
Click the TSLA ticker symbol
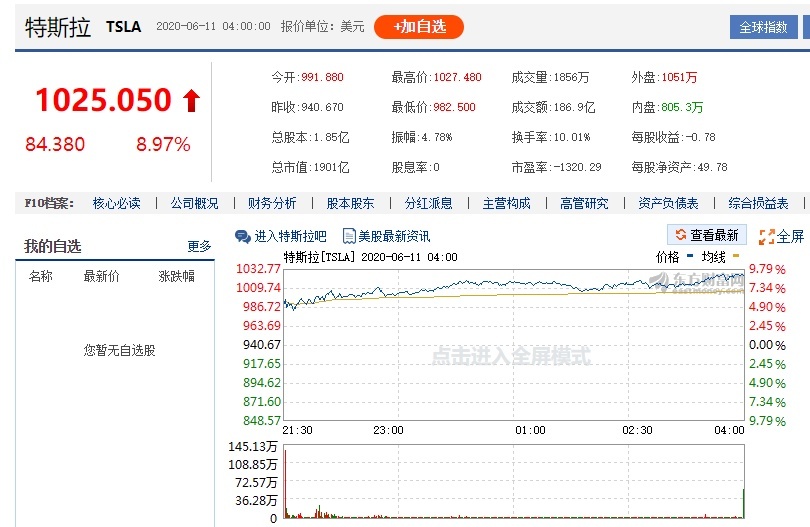coord(123,27)
